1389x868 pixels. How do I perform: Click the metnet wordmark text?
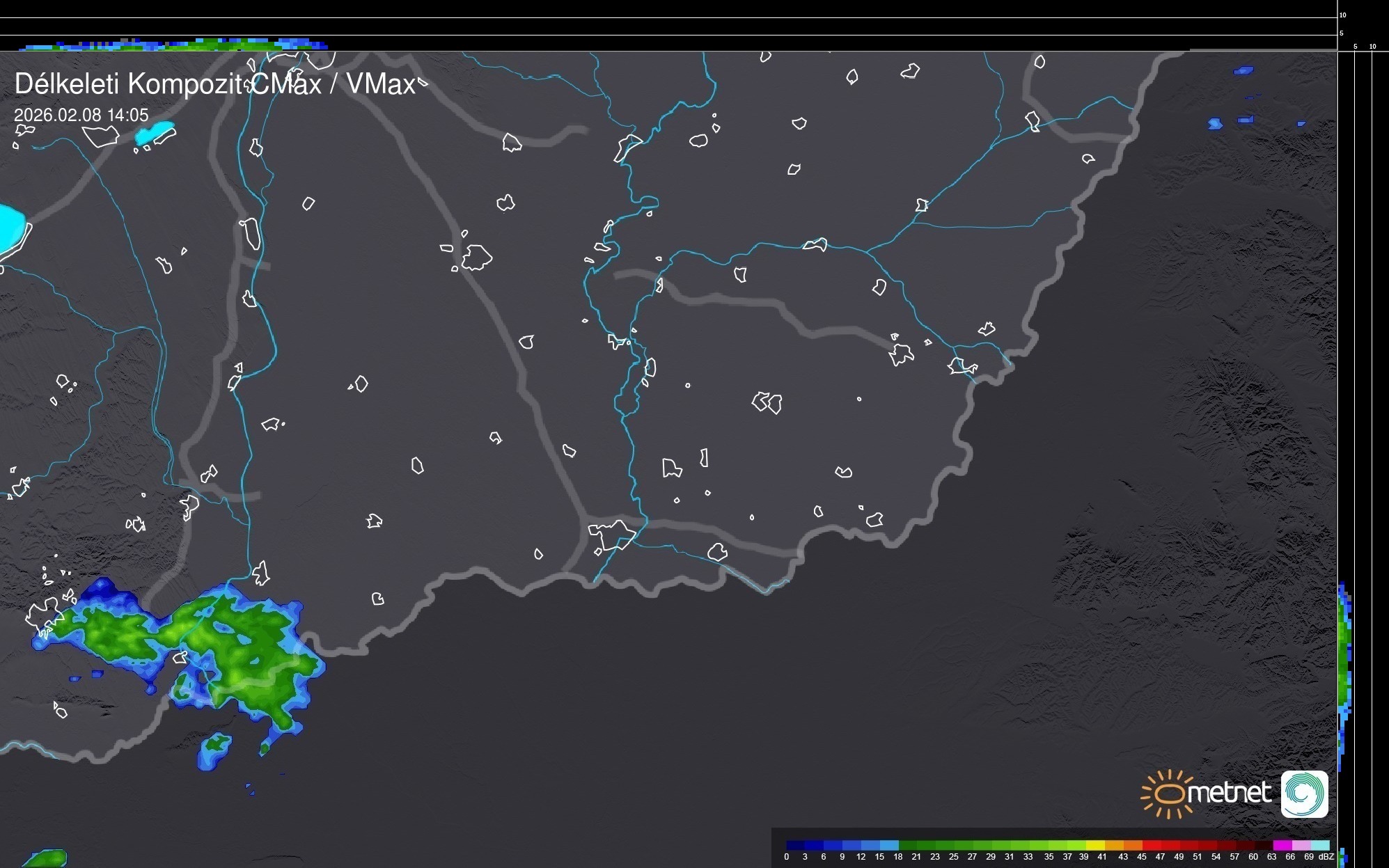tap(1230, 793)
